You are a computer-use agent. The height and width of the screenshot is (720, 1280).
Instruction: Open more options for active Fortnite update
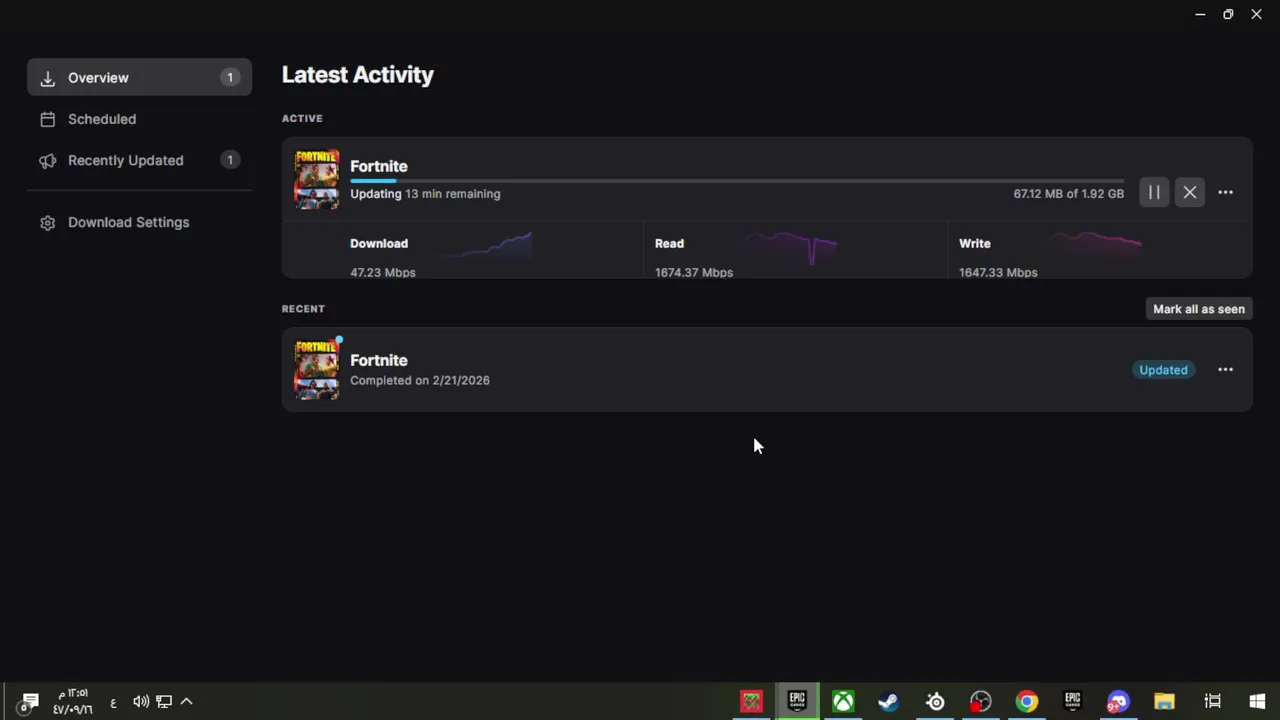click(x=1225, y=193)
